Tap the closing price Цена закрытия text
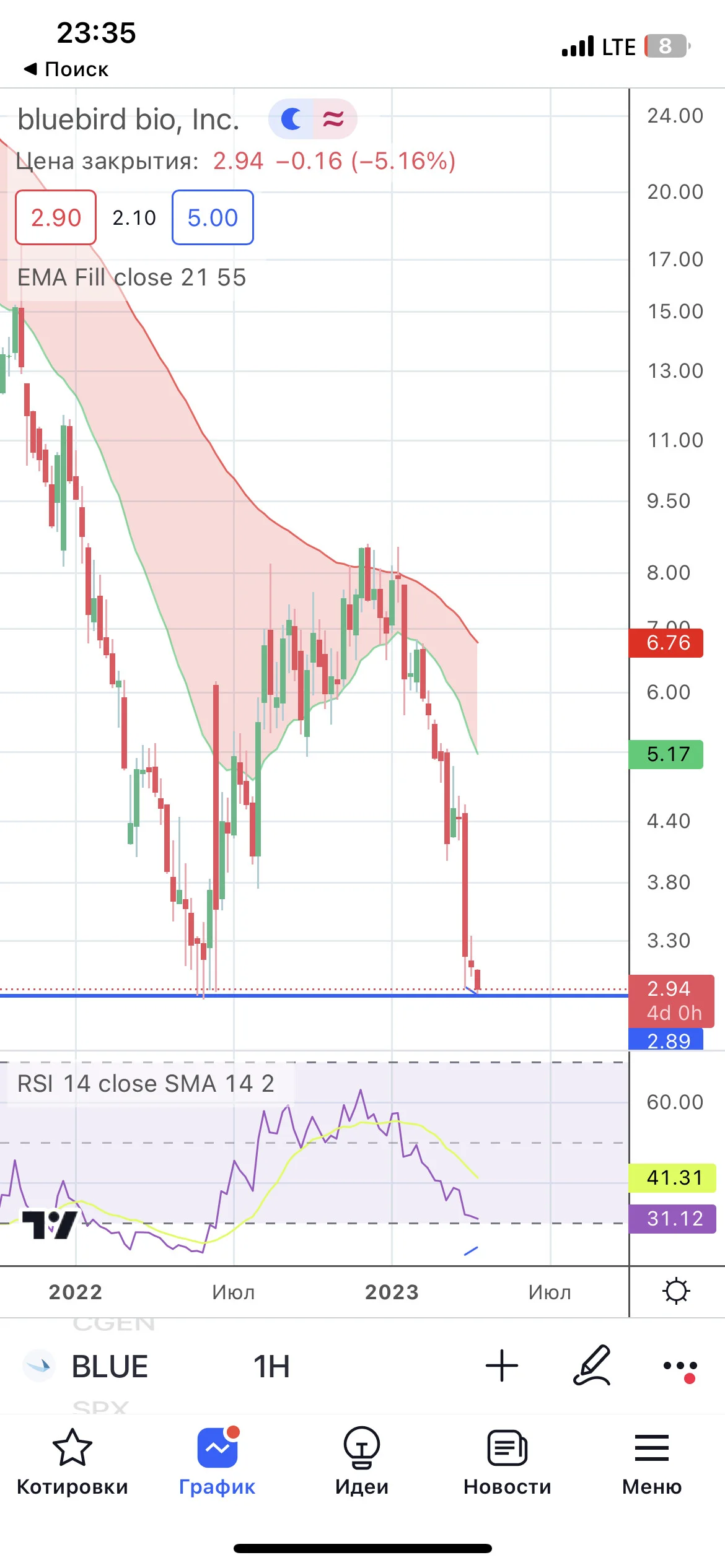 point(107,161)
